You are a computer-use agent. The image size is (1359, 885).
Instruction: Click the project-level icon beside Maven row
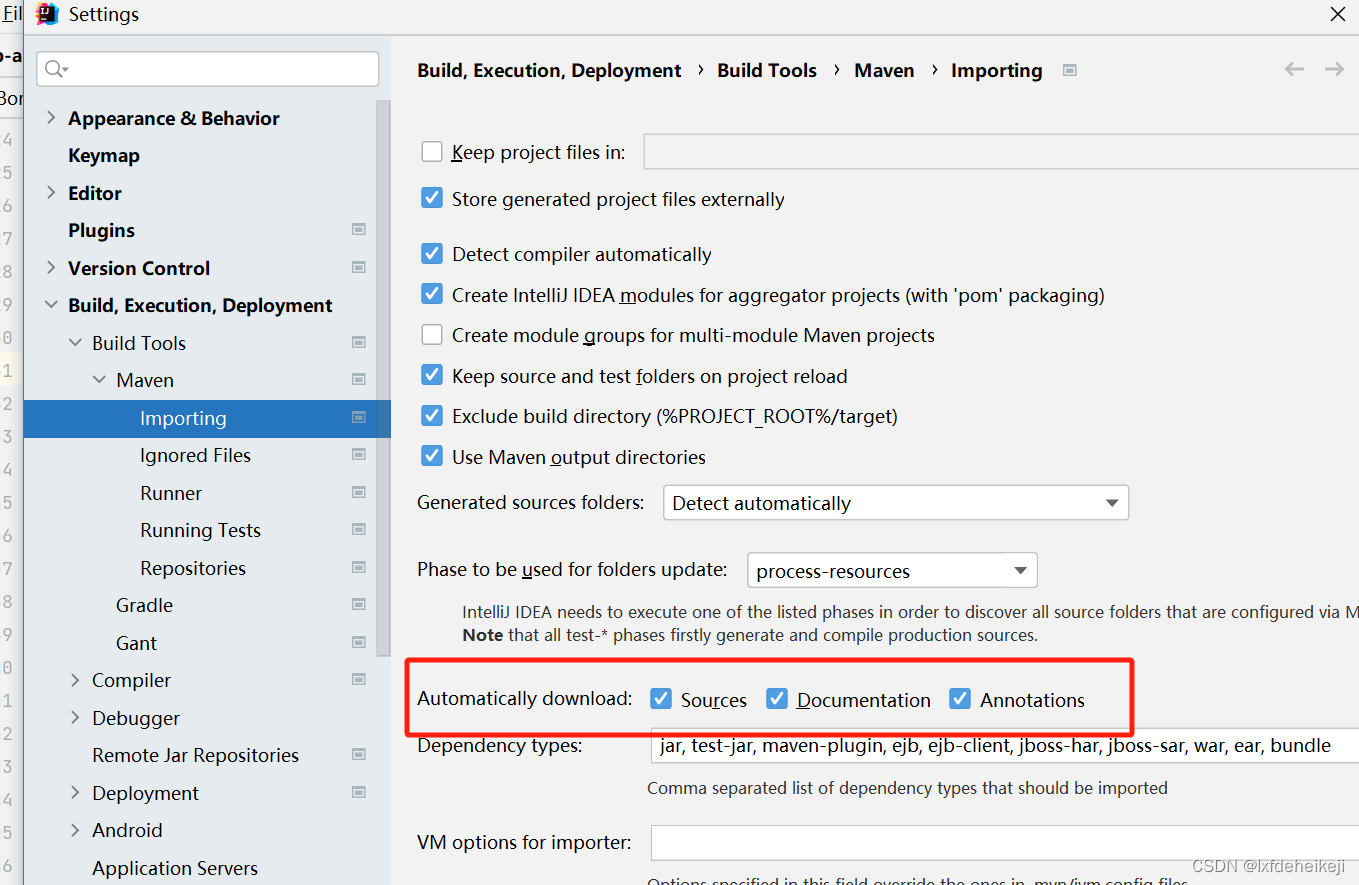359,380
